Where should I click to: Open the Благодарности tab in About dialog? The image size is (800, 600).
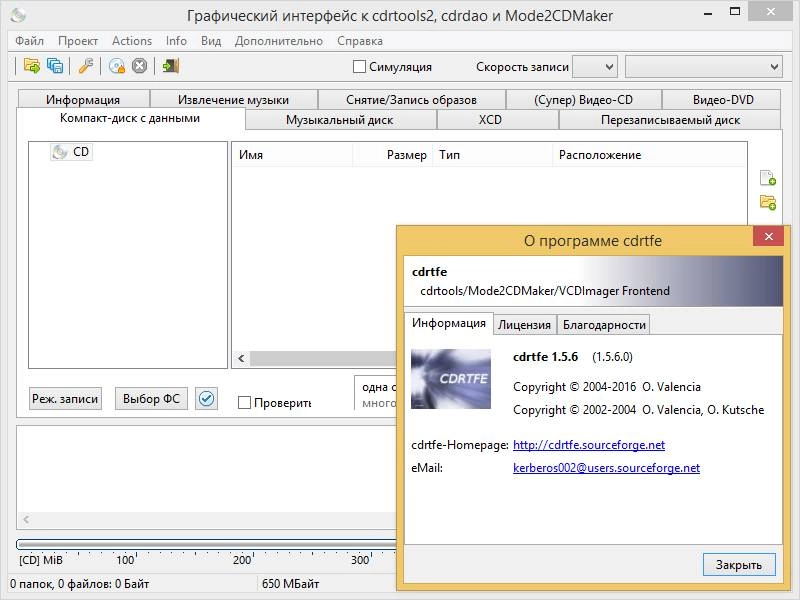[x=604, y=325]
